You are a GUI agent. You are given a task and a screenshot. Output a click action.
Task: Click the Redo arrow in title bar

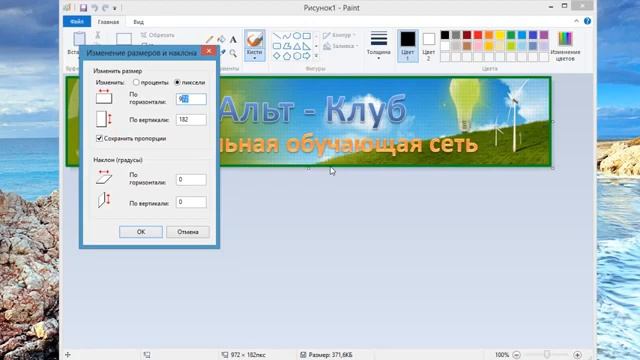tap(105, 8)
